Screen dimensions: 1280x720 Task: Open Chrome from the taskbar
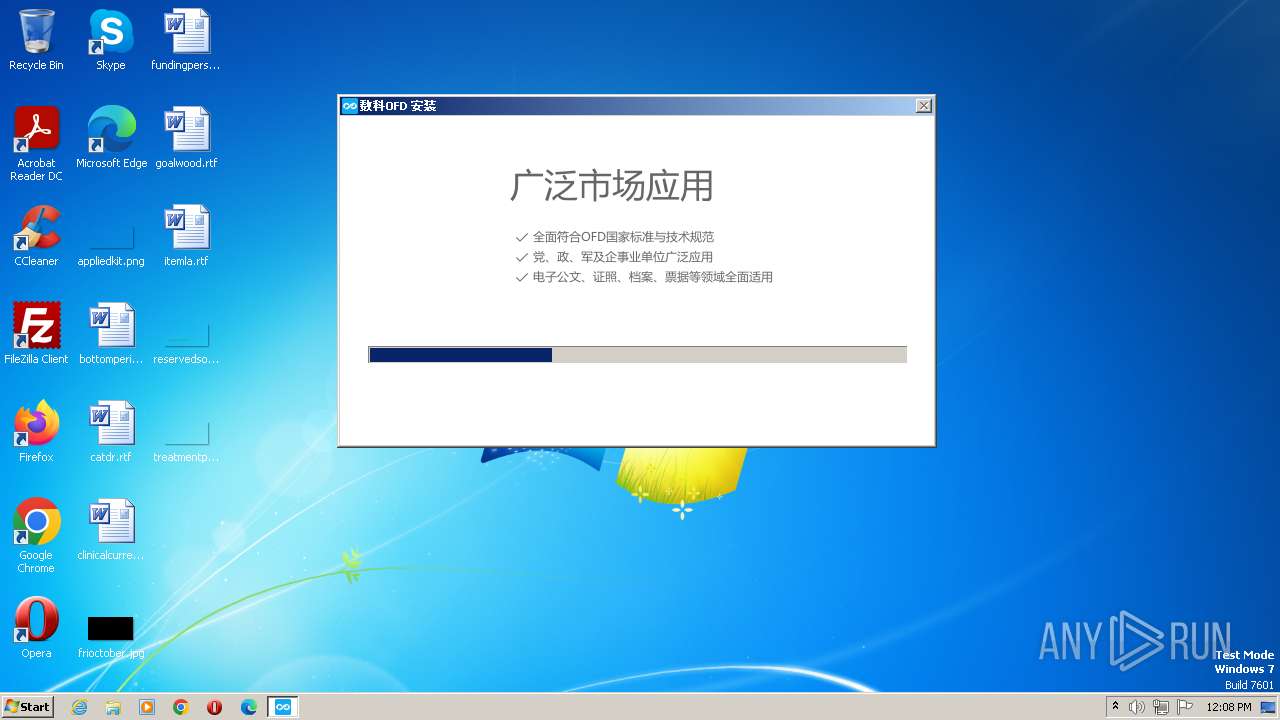pos(181,707)
